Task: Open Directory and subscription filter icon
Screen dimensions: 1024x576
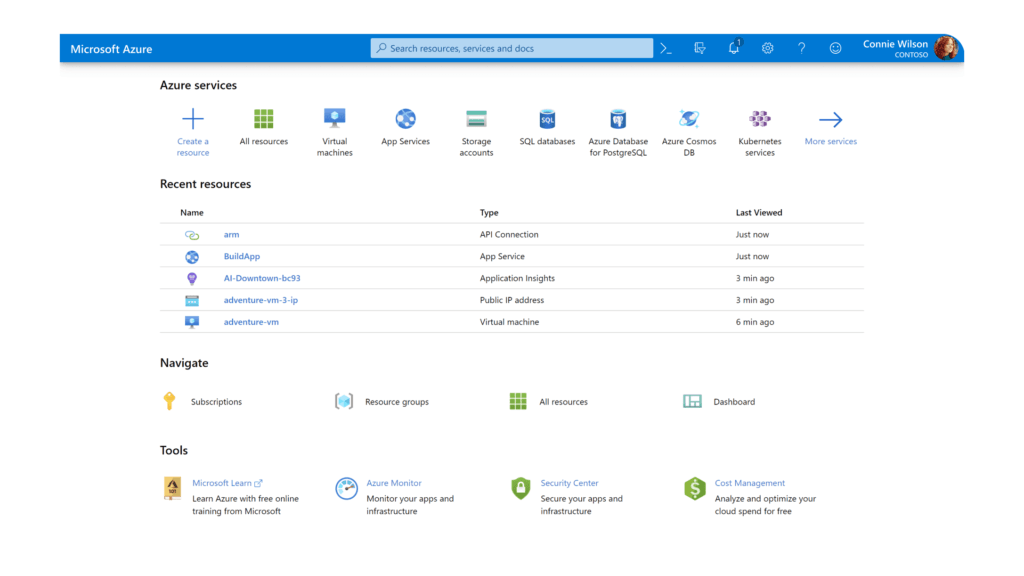Action: 699,48
